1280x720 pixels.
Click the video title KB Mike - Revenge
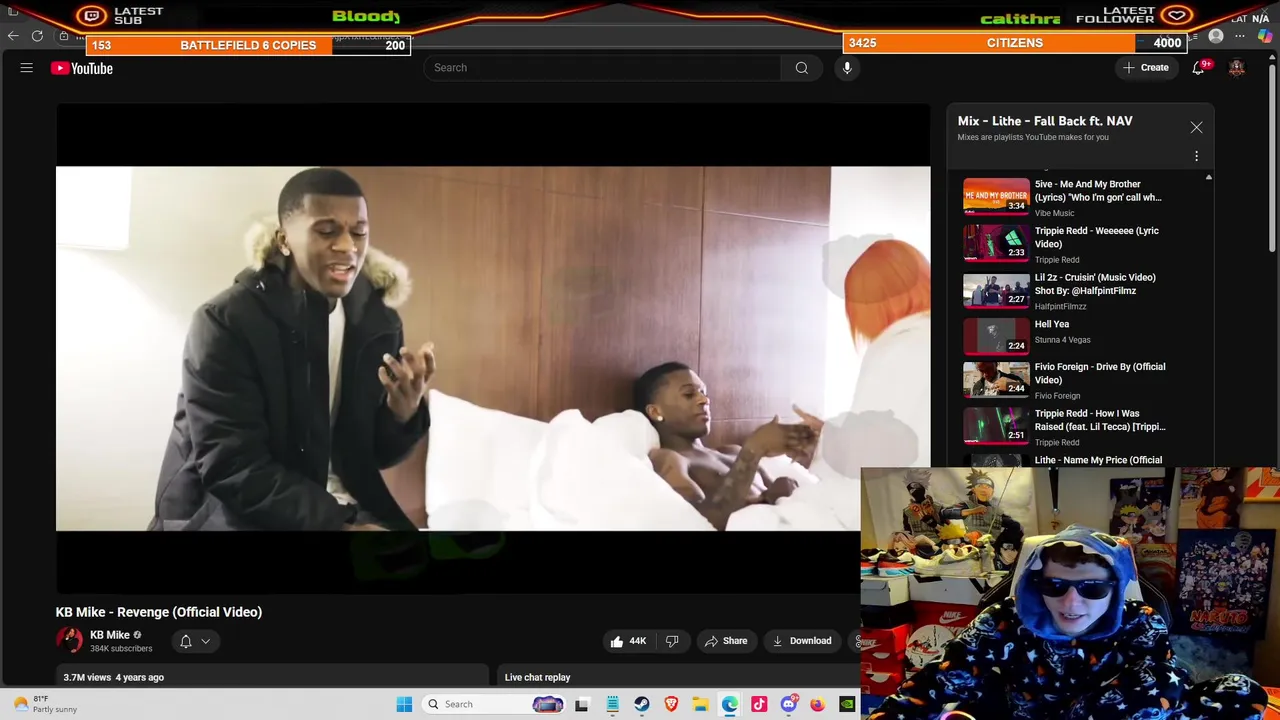click(x=159, y=612)
